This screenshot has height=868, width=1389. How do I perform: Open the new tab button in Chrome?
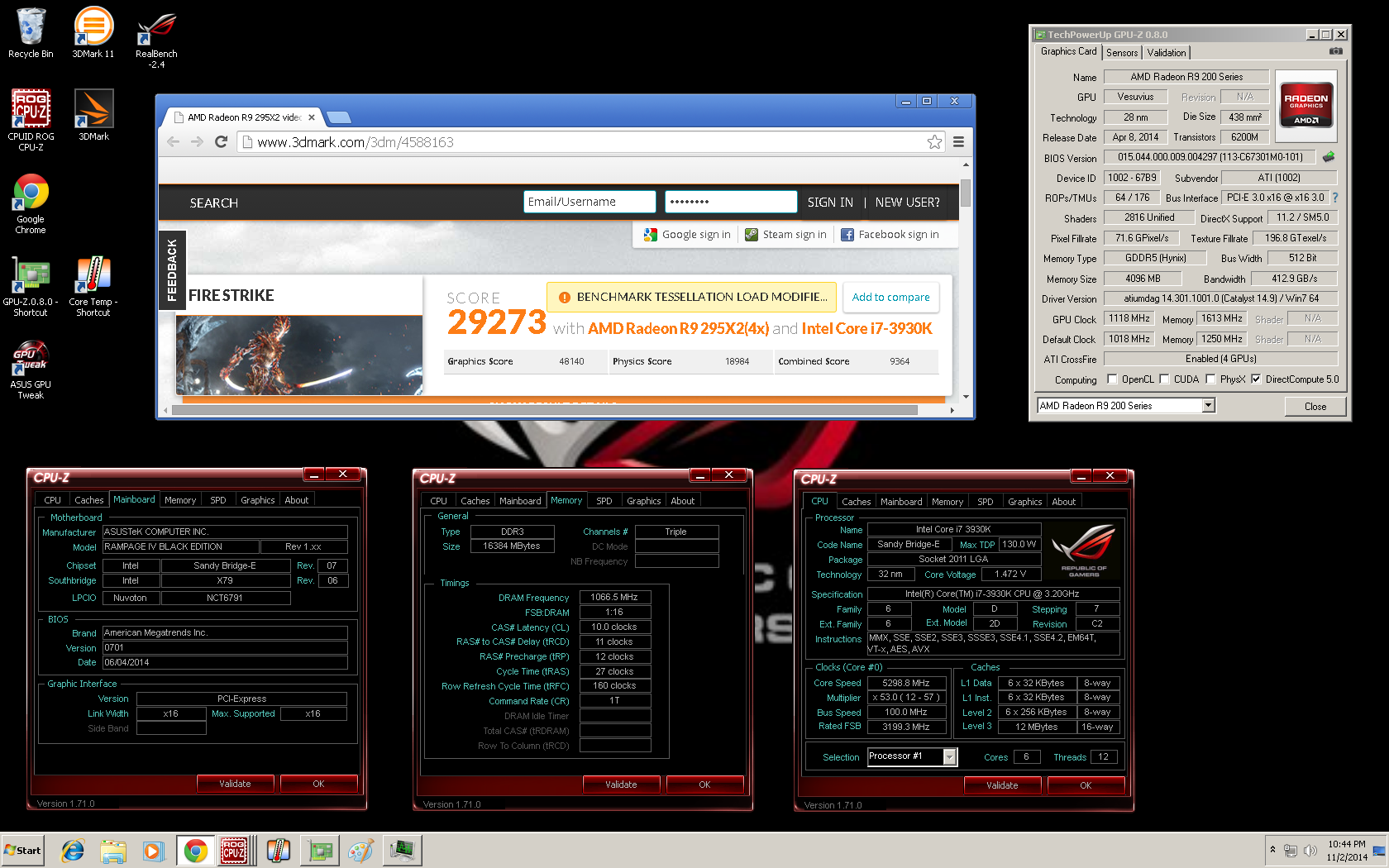(x=340, y=117)
